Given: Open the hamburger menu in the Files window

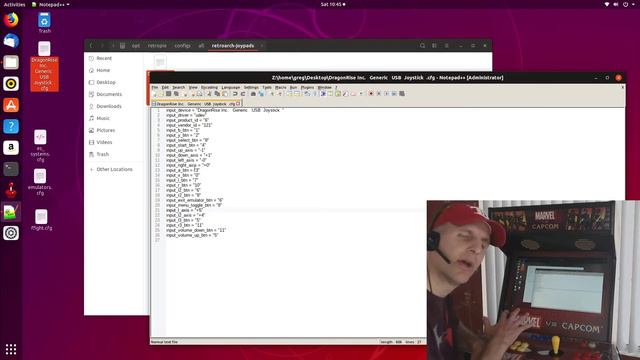Looking at the screenshot, I should (x=447, y=46).
